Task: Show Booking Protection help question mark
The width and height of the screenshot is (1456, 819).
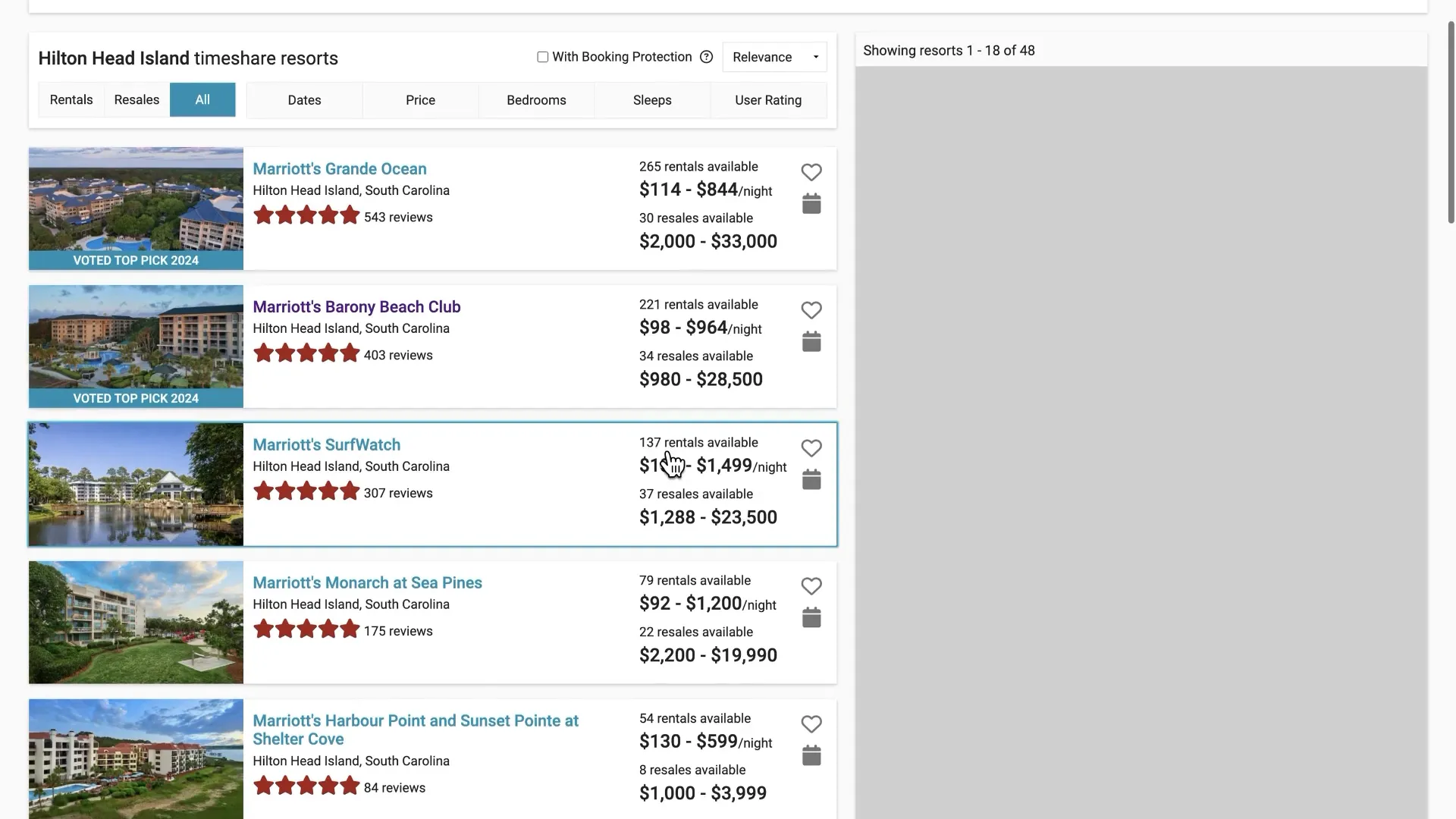Action: coord(706,57)
